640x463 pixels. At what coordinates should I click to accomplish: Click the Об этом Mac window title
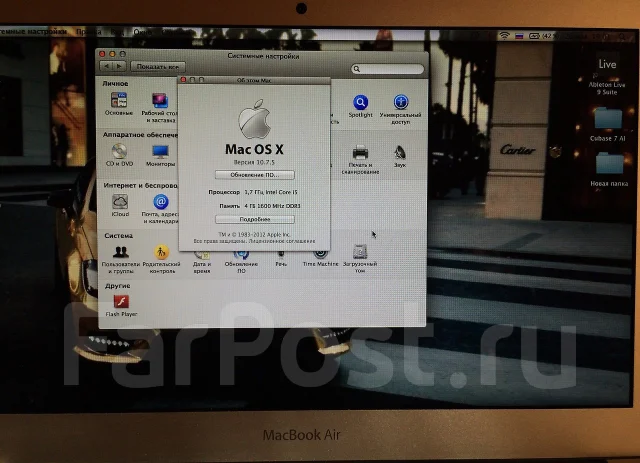254,80
